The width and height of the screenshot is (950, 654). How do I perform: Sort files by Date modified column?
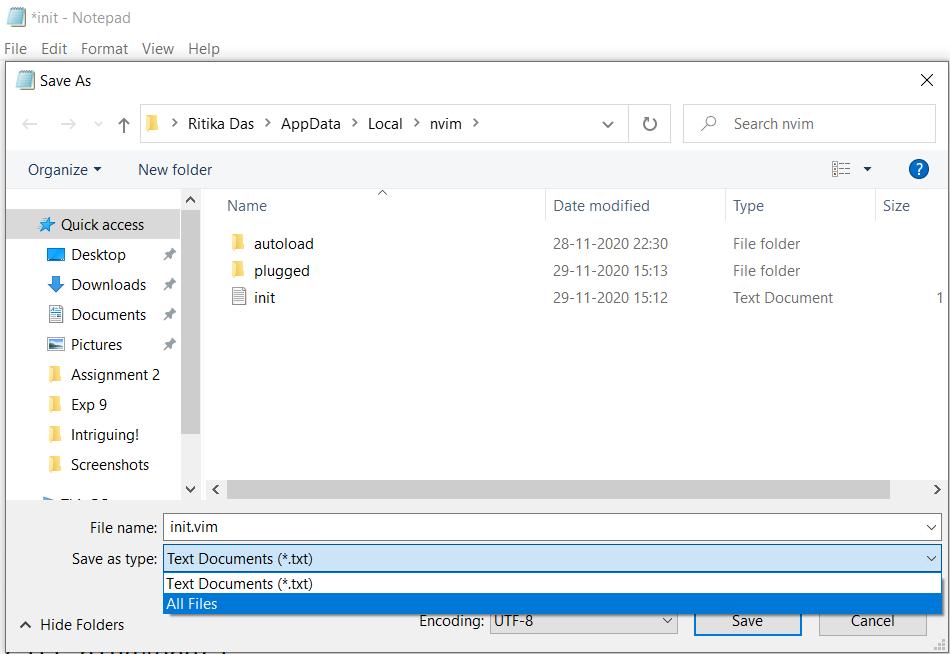pyautogui.click(x=601, y=206)
